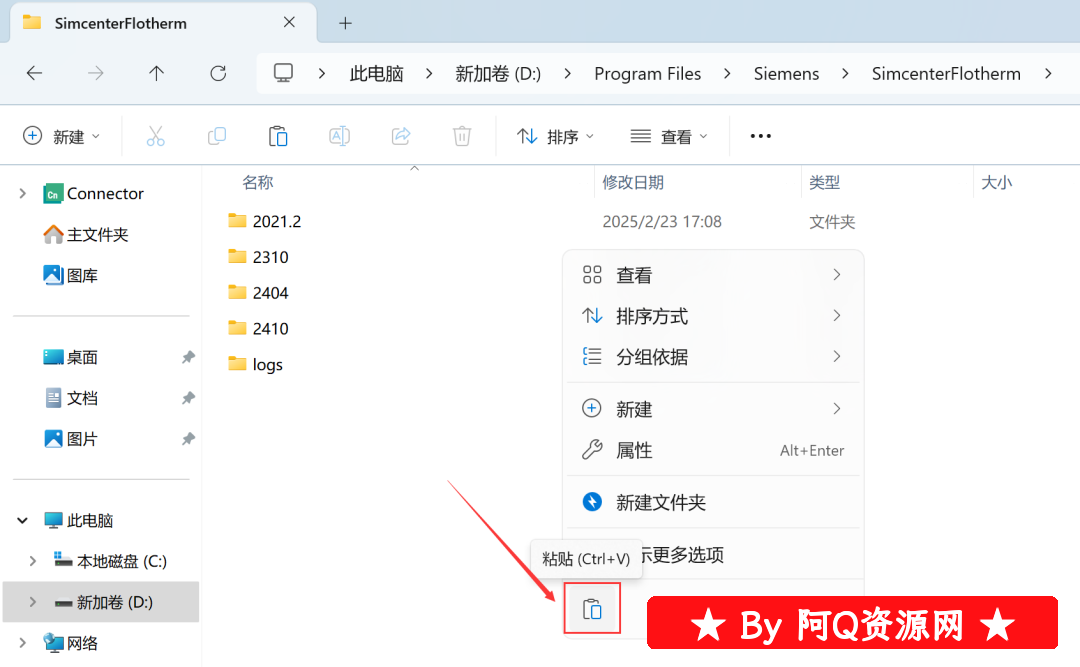Expand the 本地磁盘 (C:) tree node

point(32,561)
